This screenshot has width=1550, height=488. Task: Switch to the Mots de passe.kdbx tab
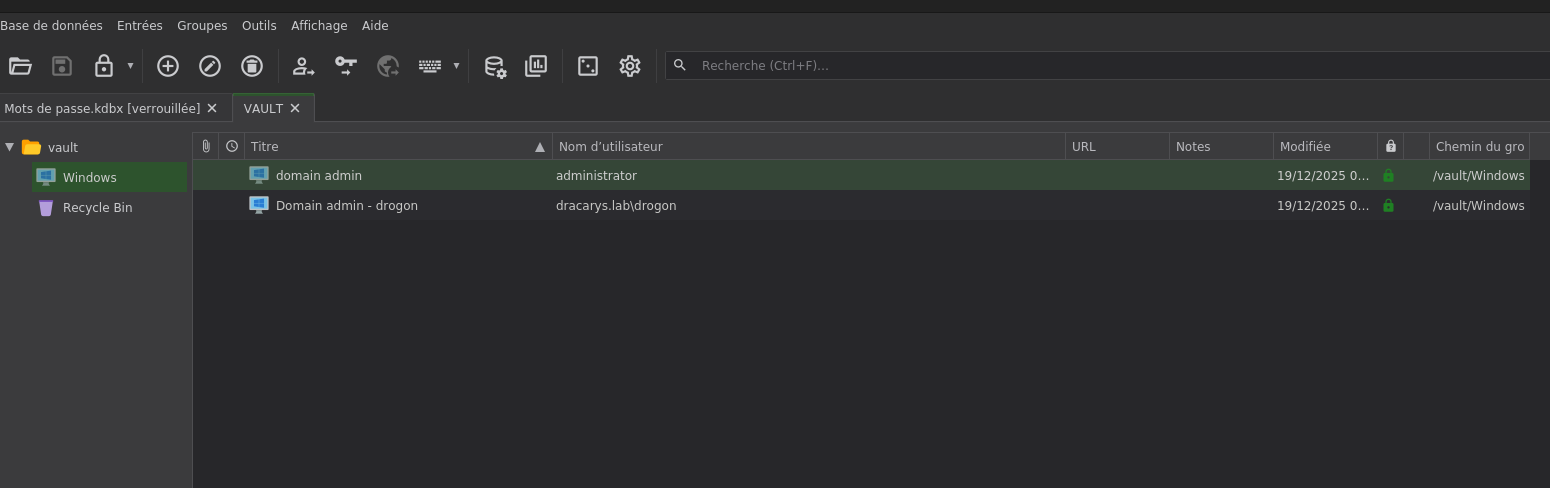point(101,108)
